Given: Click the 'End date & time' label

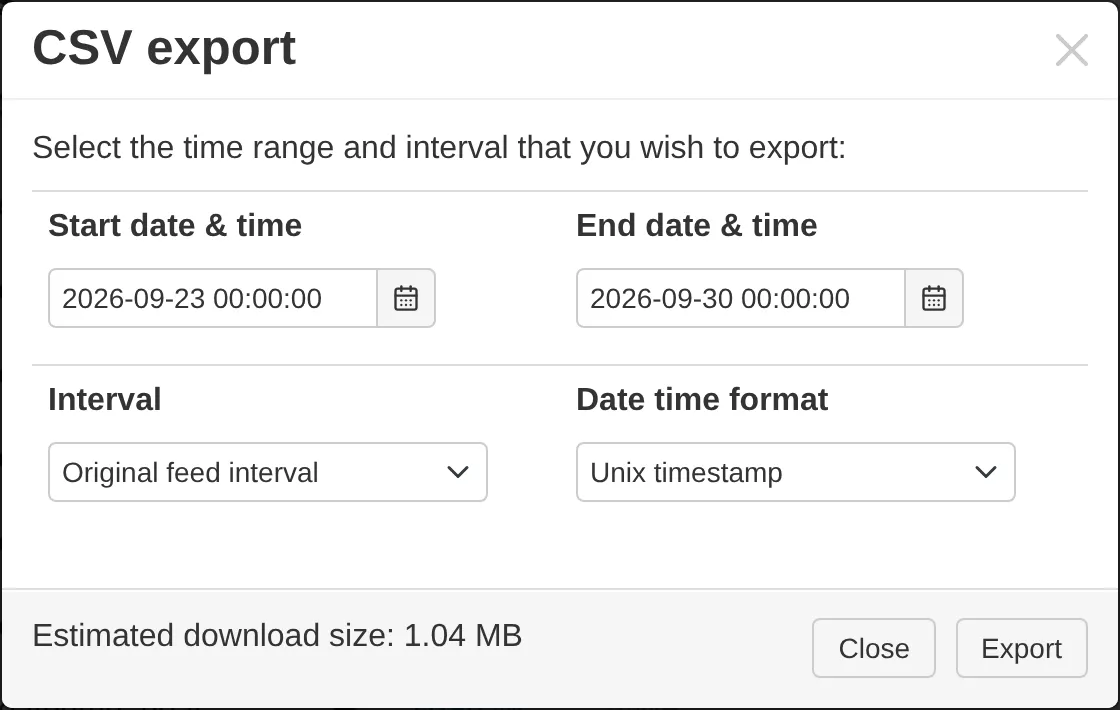Looking at the screenshot, I should click(696, 226).
